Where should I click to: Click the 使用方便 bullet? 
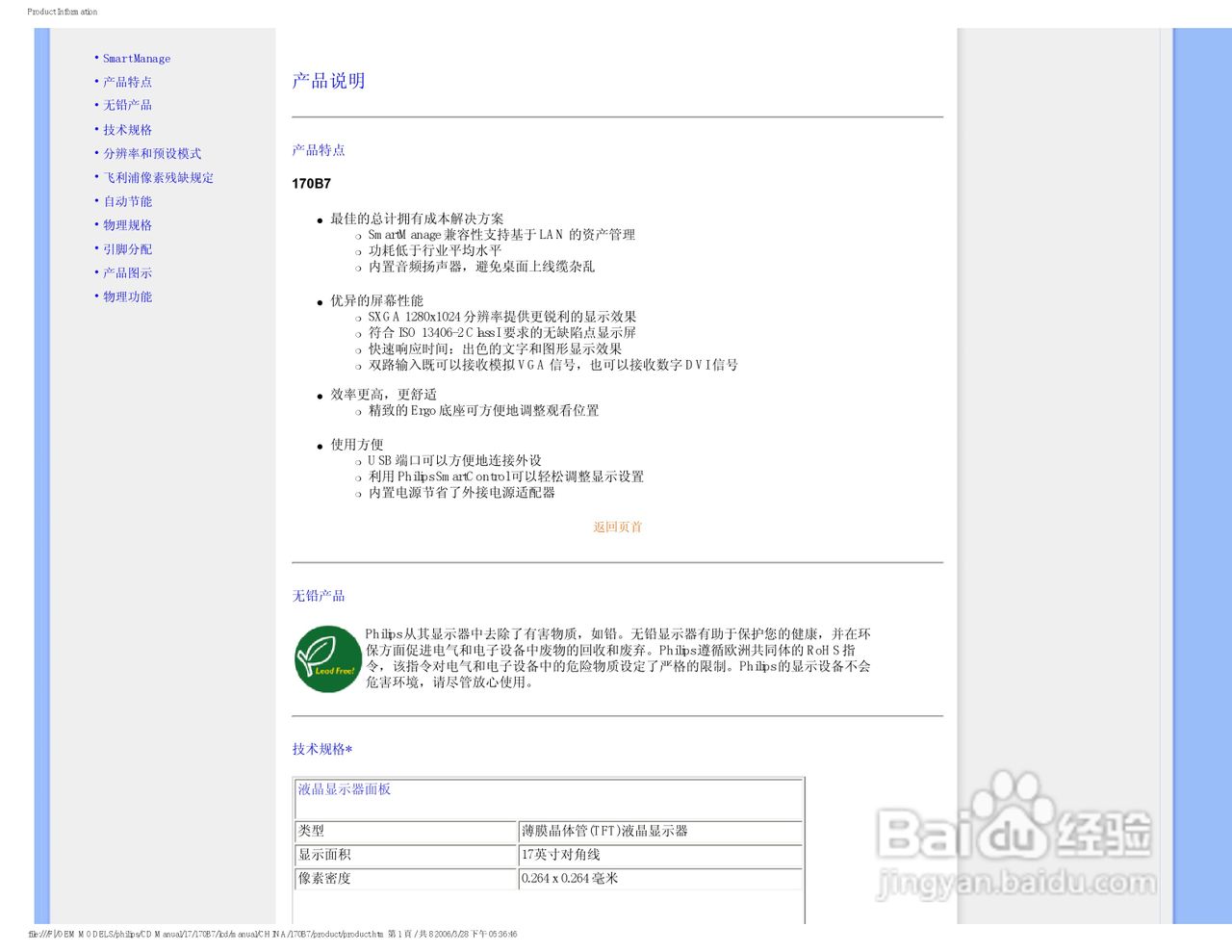[356, 445]
